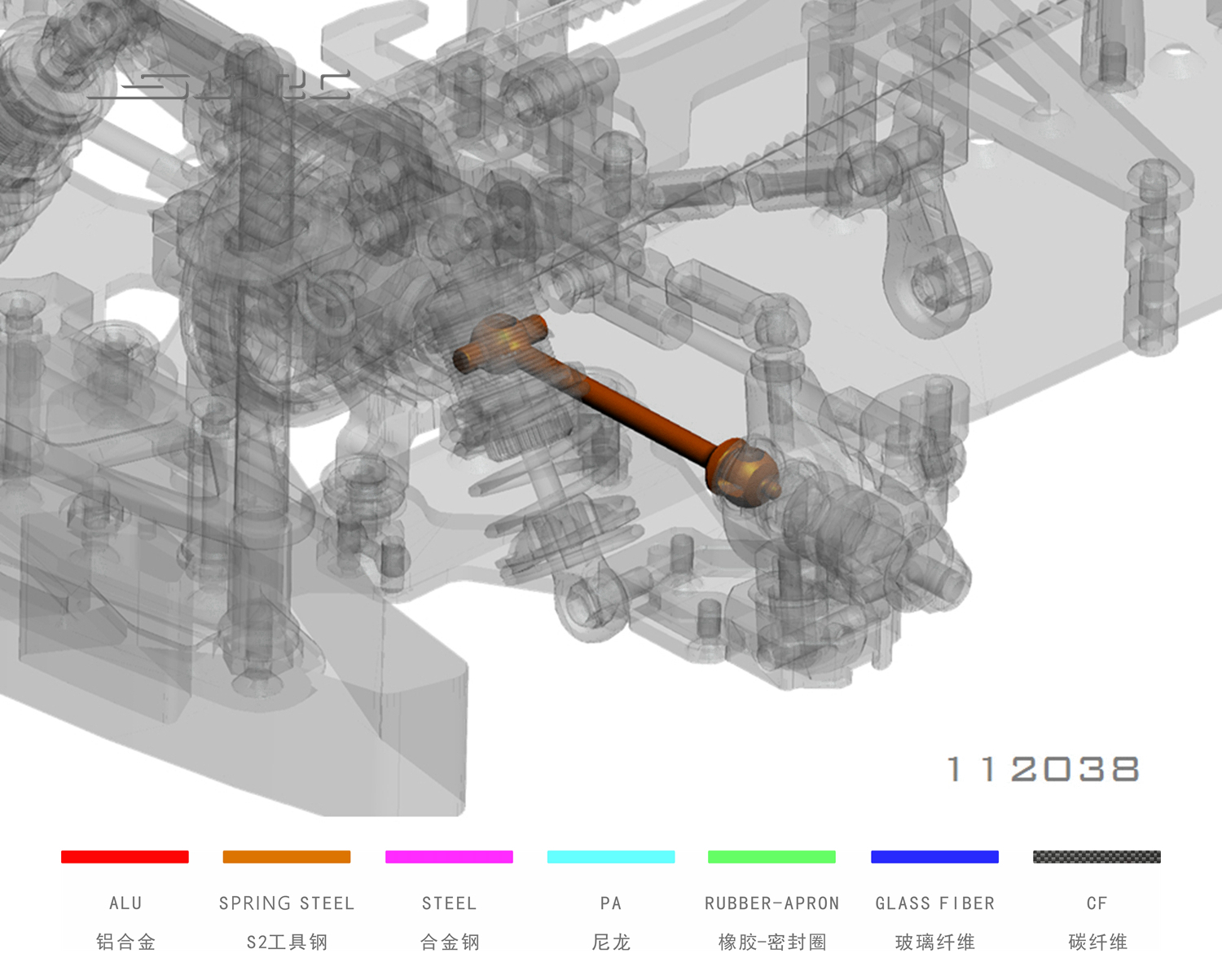Viewport: 1222px width, 980px height.
Task: Click the GLASS FIBER legend label
Action: coord(934,903)
